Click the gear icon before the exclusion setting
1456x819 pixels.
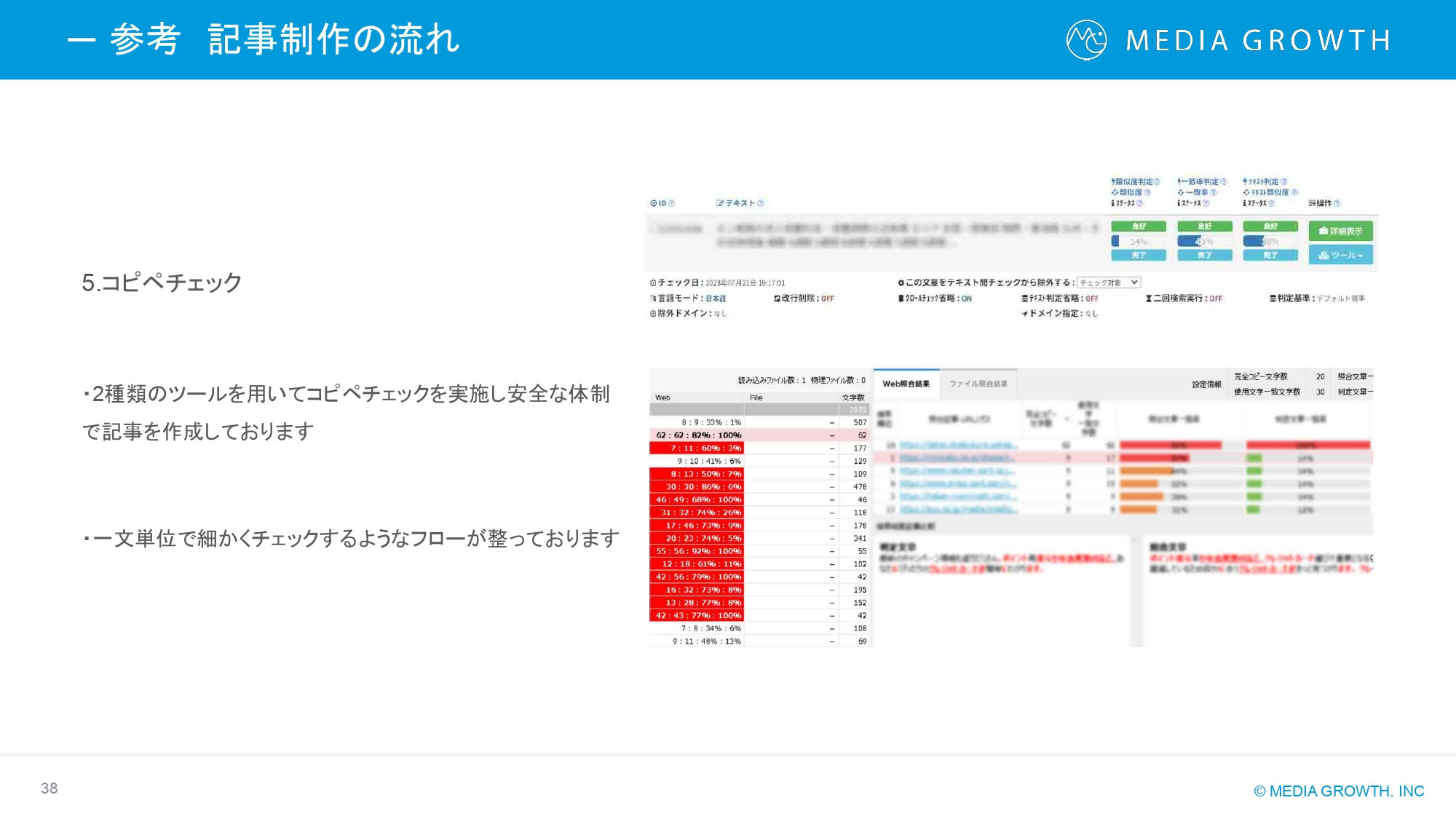[901, 282]
